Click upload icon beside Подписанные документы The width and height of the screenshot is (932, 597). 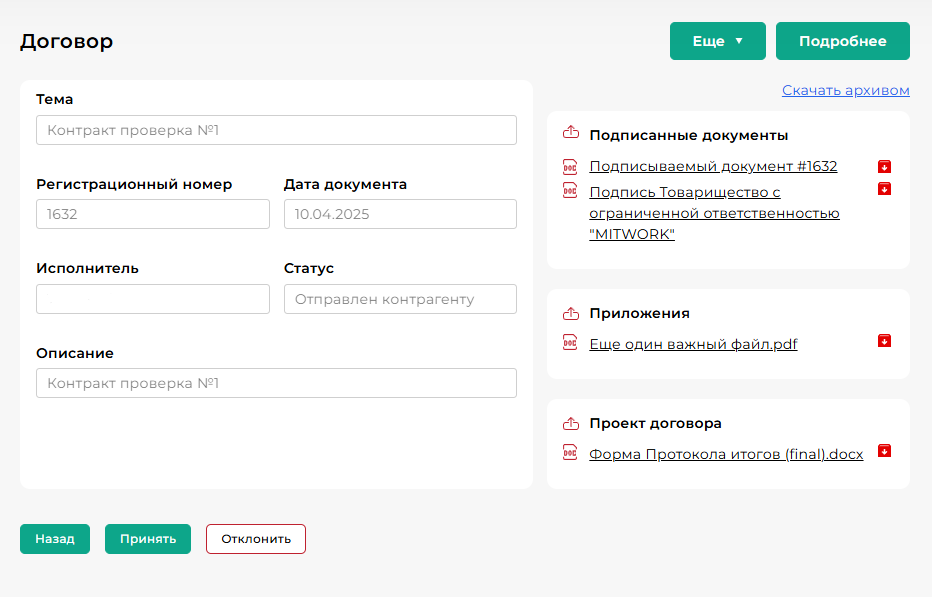click(571, 135)
